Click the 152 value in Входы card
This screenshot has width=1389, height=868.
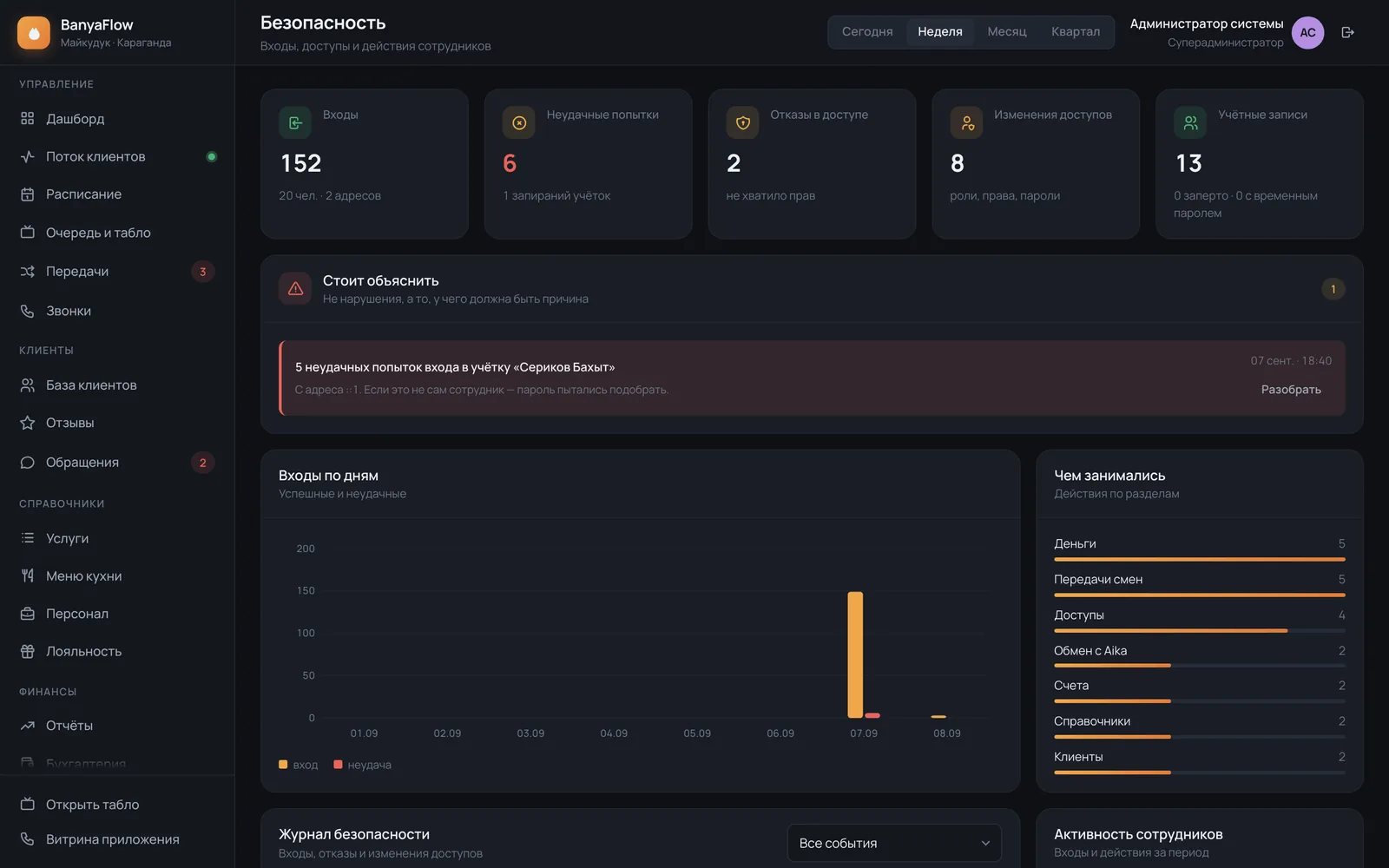point(301,163)
